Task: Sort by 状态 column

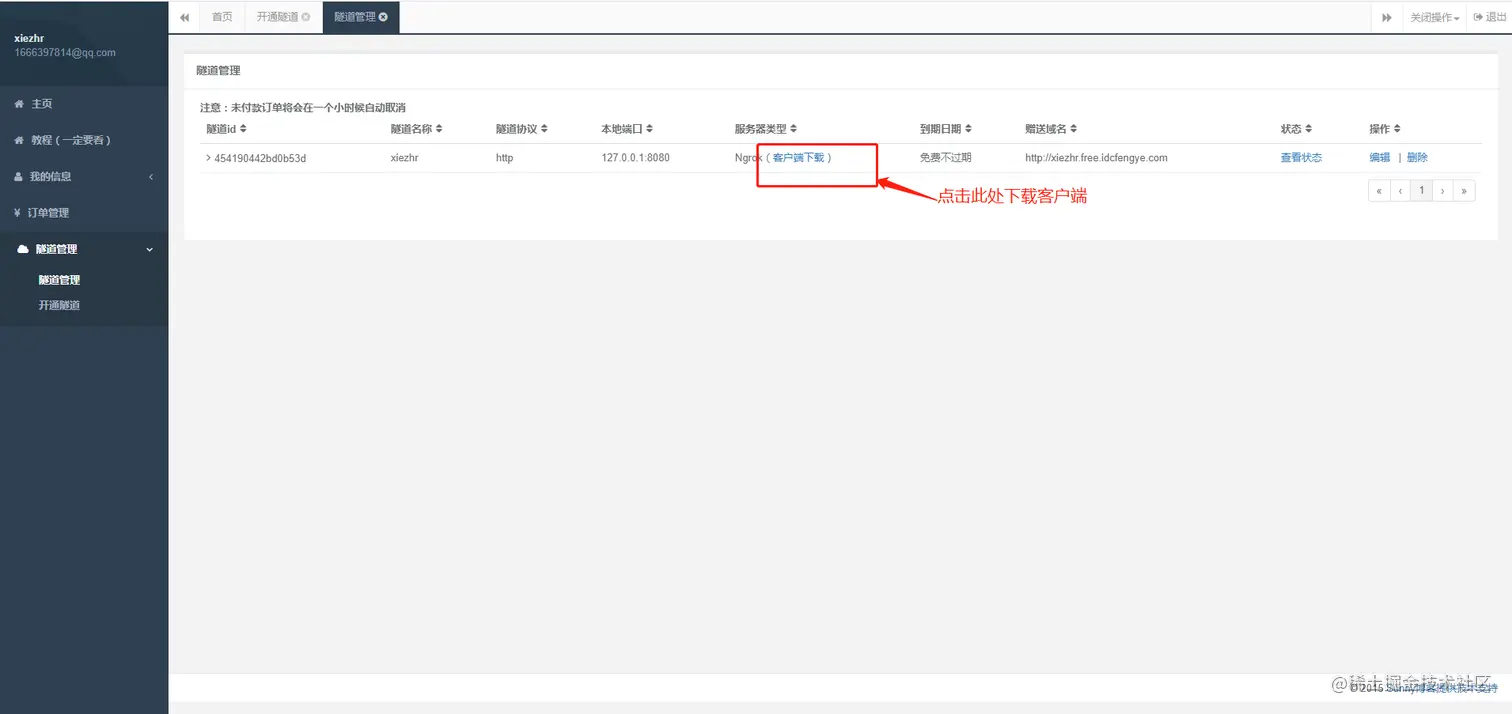Action: click(1296, 129)
